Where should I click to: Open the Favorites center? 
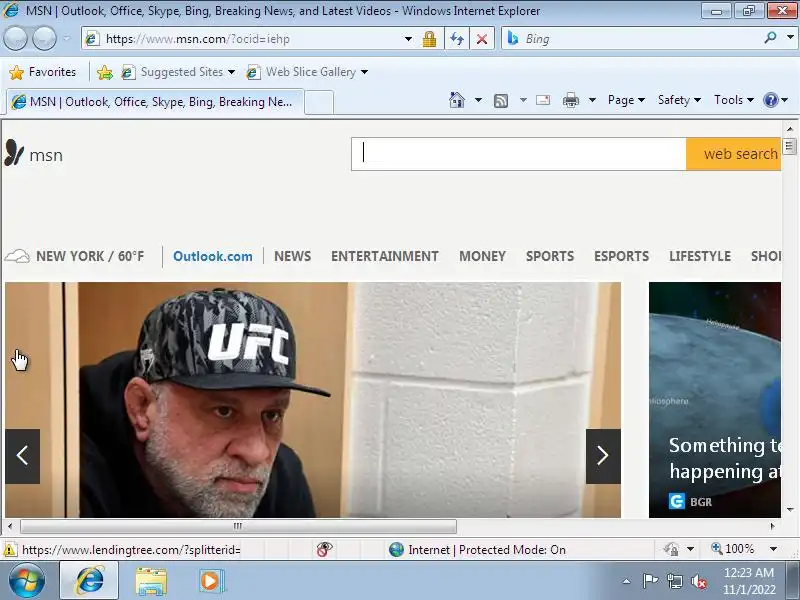42,72
